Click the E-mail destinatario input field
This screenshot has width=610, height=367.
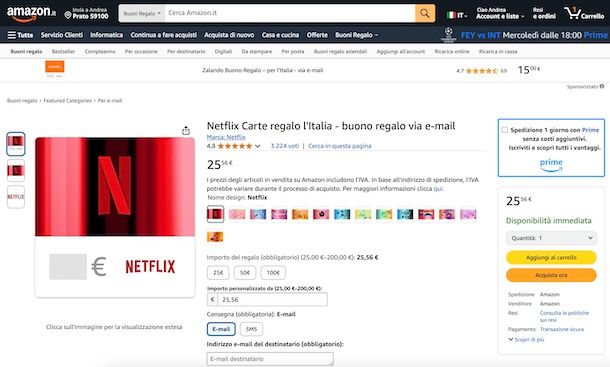tap(270, 359)
